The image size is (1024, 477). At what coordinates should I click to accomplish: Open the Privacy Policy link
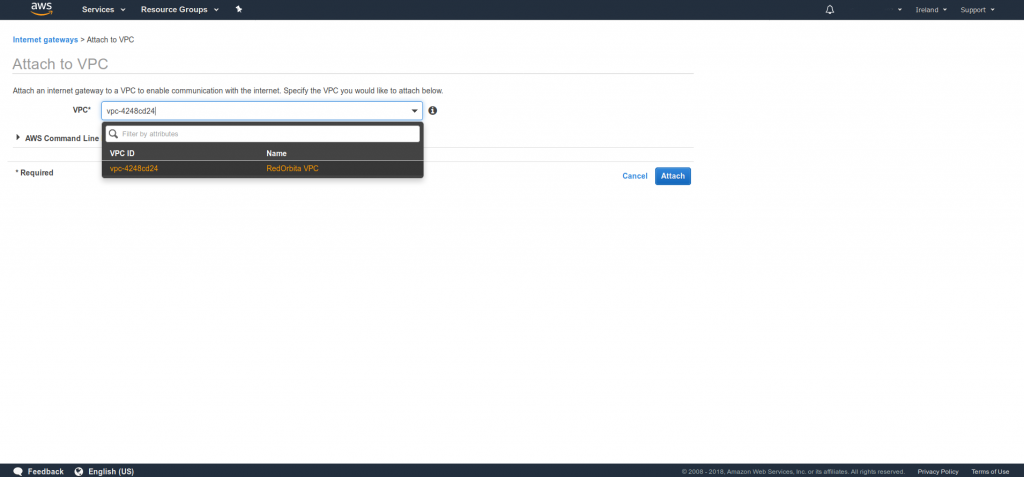pyautogui.click(x=937, y=471)
